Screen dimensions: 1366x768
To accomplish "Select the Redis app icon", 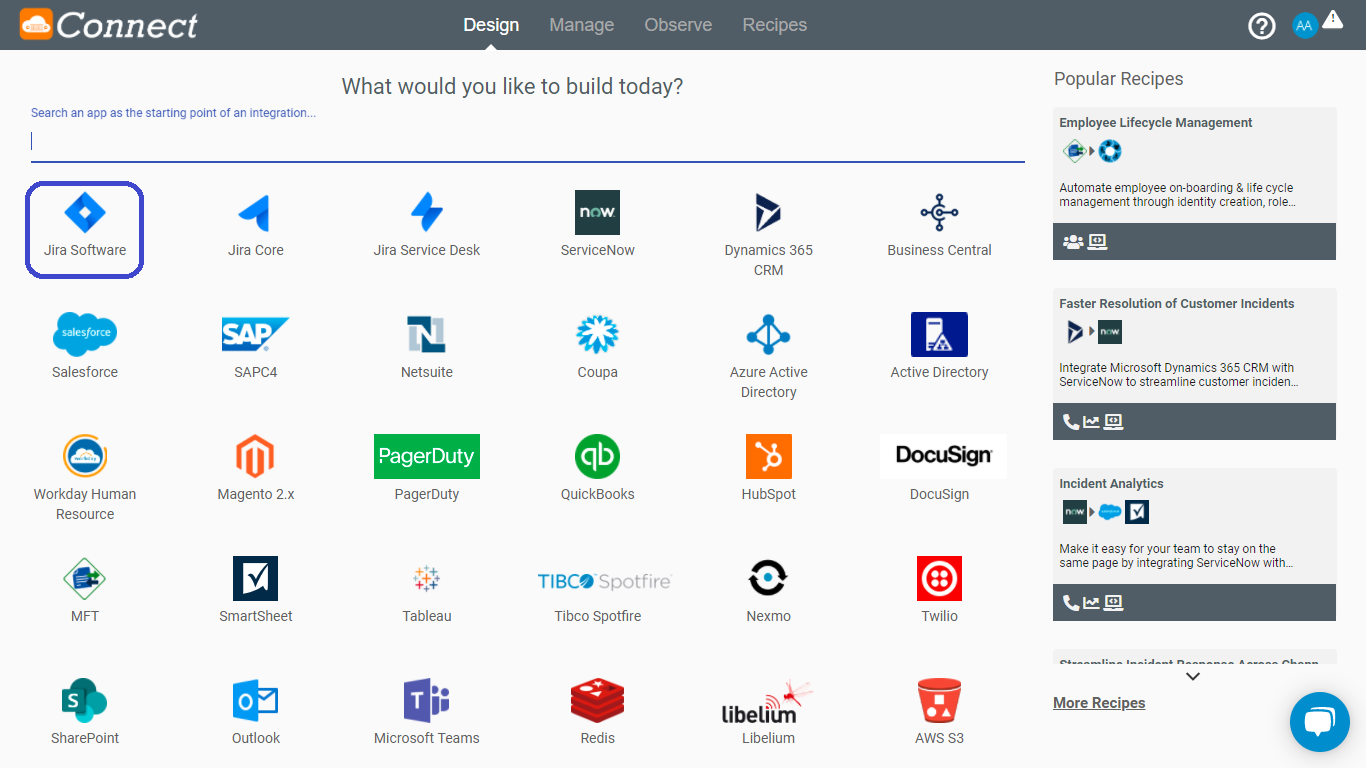I will (x=598, y=700).
